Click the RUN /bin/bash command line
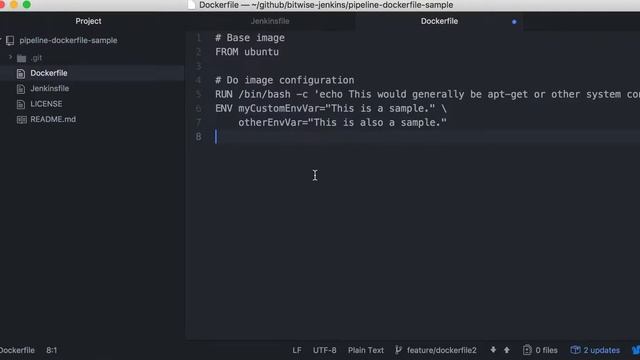The width and height of the screenshot is (640, 360). [x=427, y=94]
